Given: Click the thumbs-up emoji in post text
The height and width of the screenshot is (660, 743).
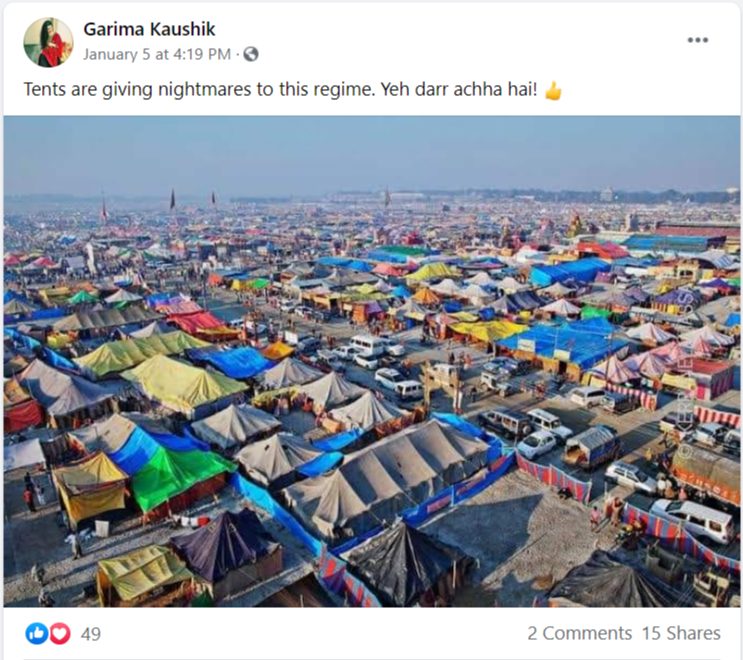Looking at the screenshot, I should click(x=553, y=90).
